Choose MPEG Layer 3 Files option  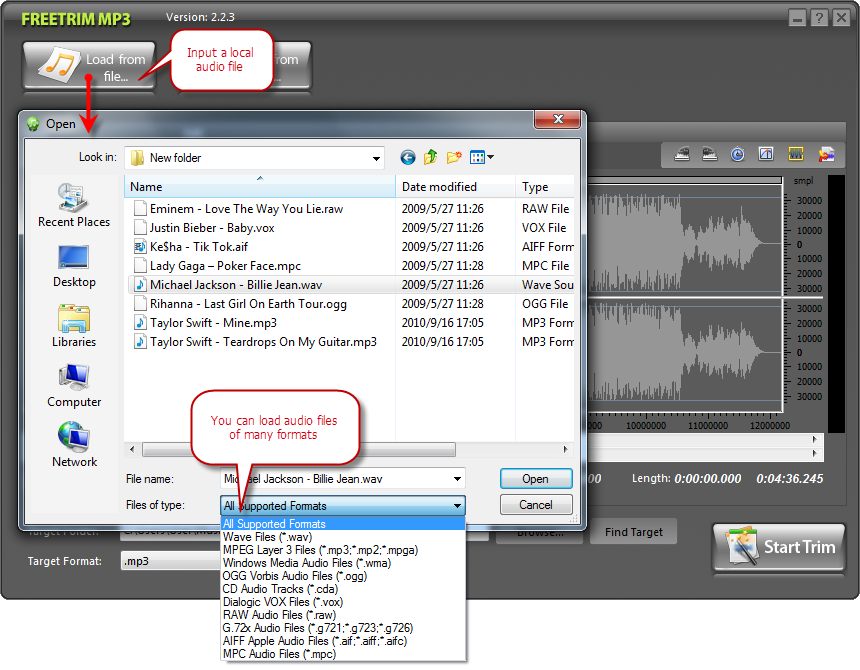343,550
